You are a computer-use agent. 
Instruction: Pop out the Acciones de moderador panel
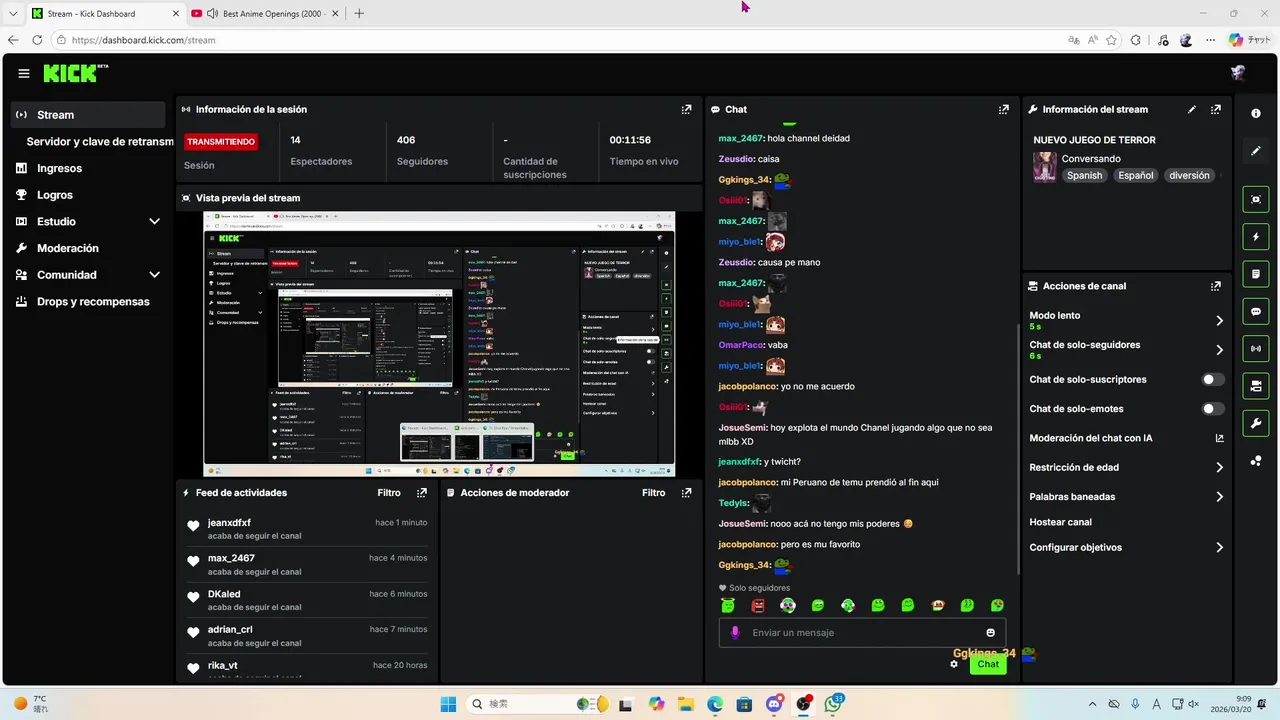click(686, 493)
